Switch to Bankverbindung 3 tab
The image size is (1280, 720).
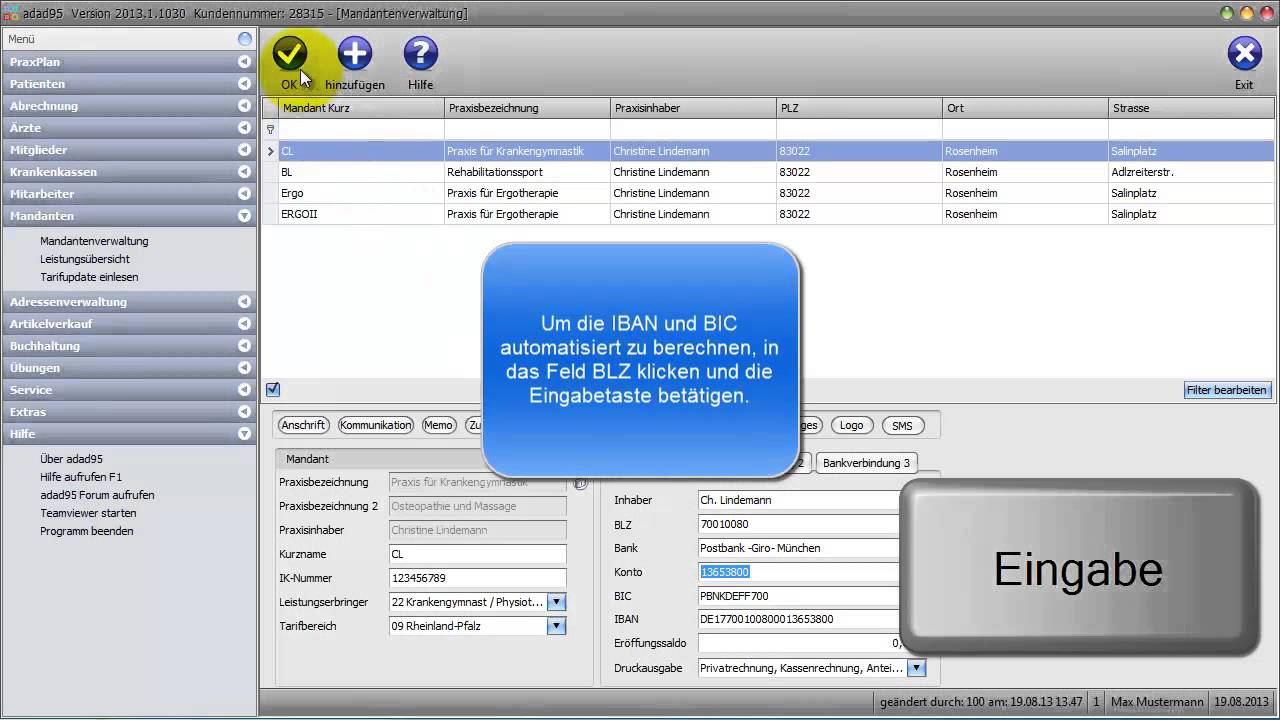(x=866, y=463)
